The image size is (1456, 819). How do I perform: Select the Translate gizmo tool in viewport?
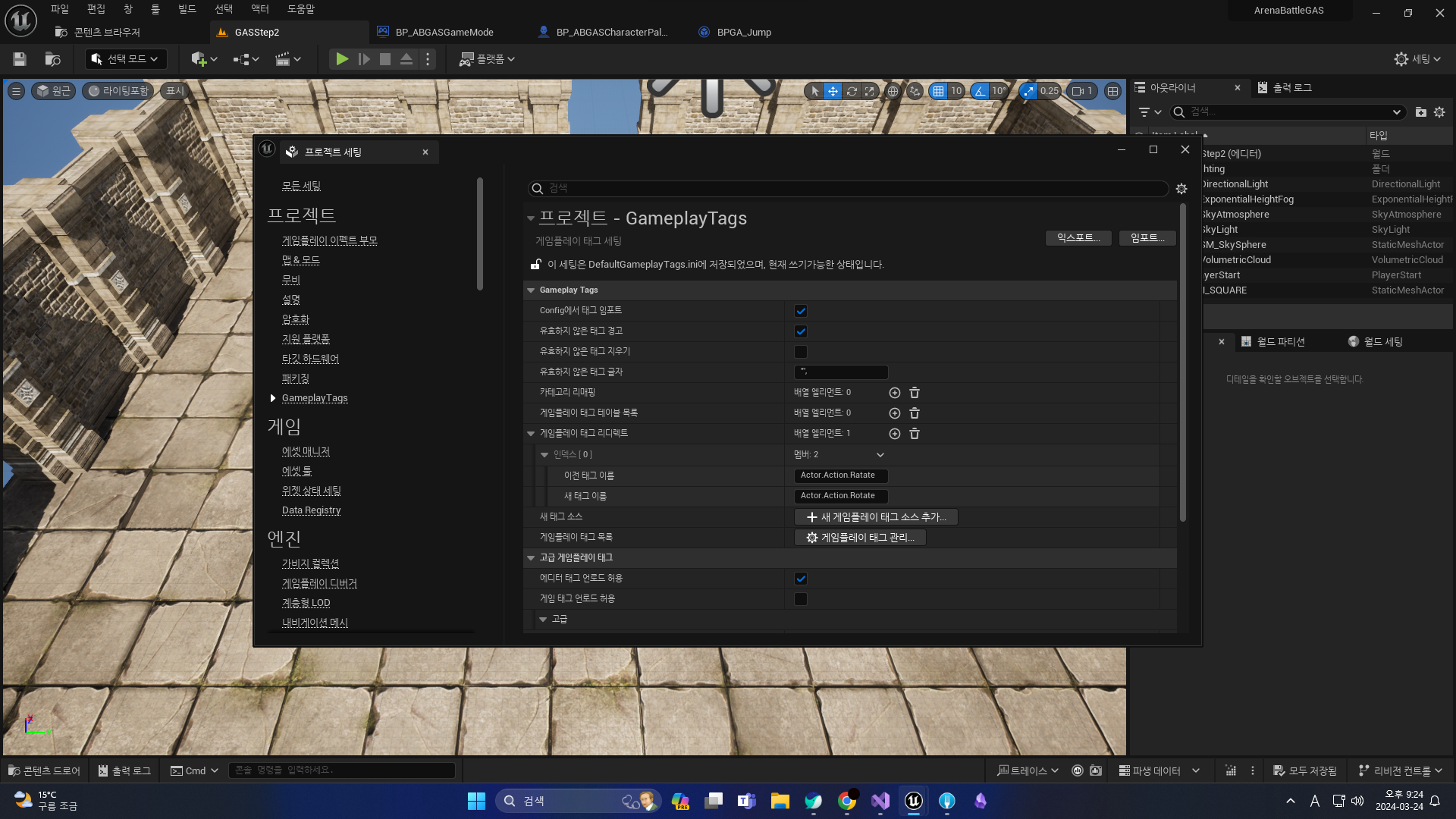(833, 91)
